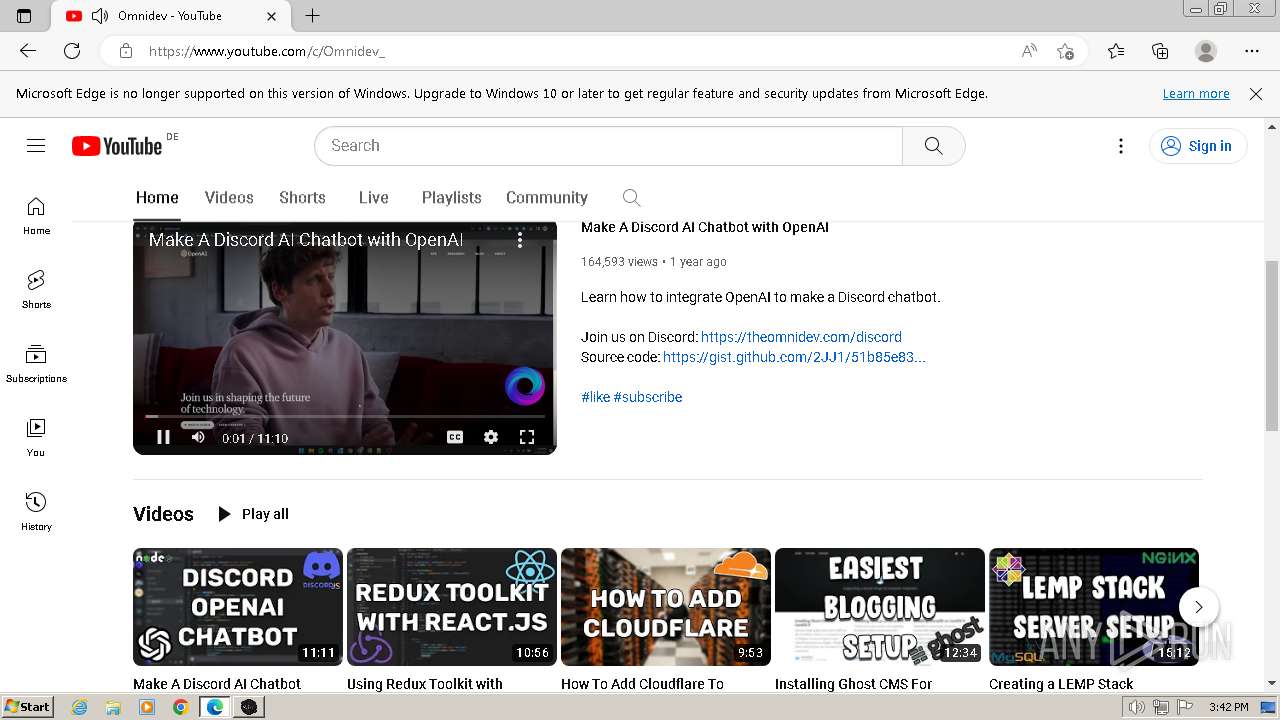Launch Internet Explorer from the taskbar
The image size is (1280, 720).
click(80, 707)
